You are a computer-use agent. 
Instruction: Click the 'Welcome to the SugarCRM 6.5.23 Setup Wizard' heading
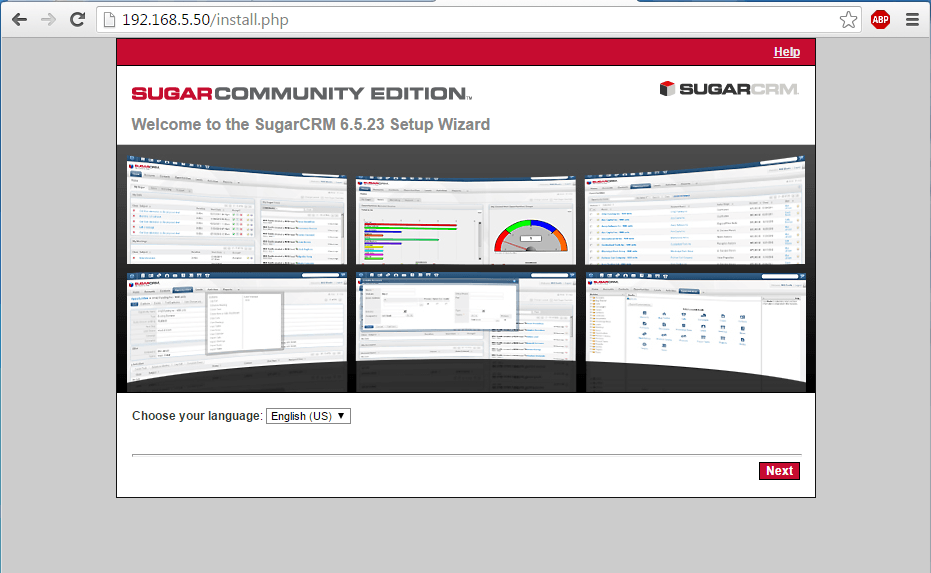tap(311, 125)
